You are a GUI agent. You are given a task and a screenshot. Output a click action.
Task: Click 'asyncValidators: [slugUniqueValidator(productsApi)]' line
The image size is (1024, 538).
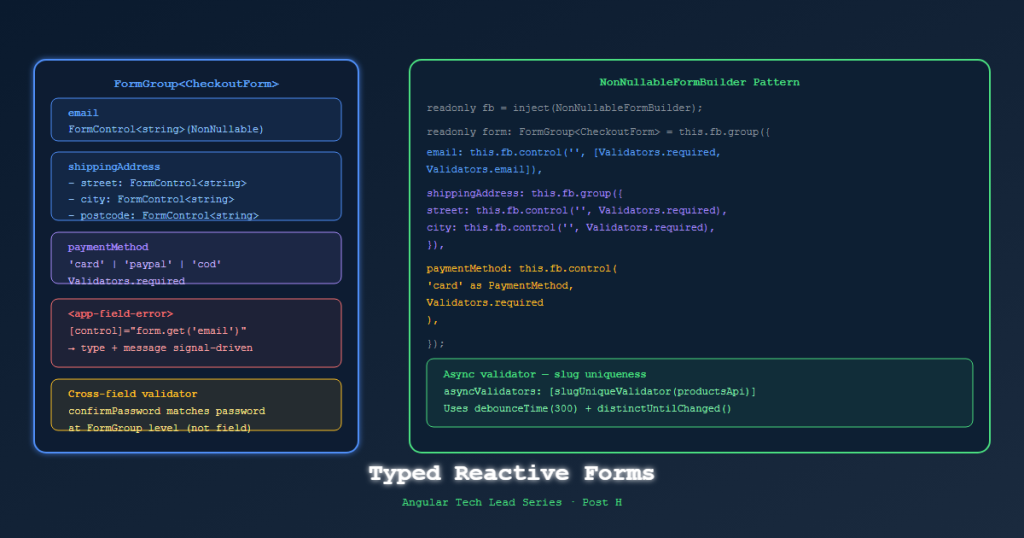point(600,391)
